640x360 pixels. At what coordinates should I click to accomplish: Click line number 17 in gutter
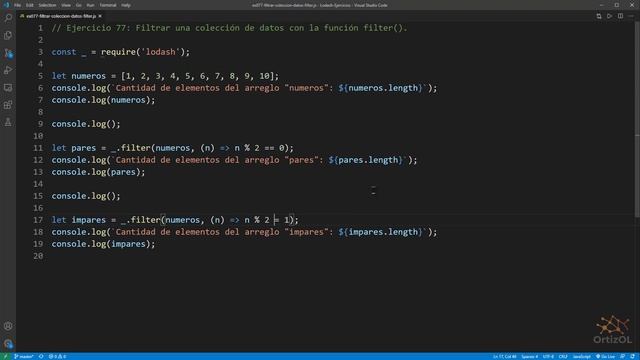point(38,220)
